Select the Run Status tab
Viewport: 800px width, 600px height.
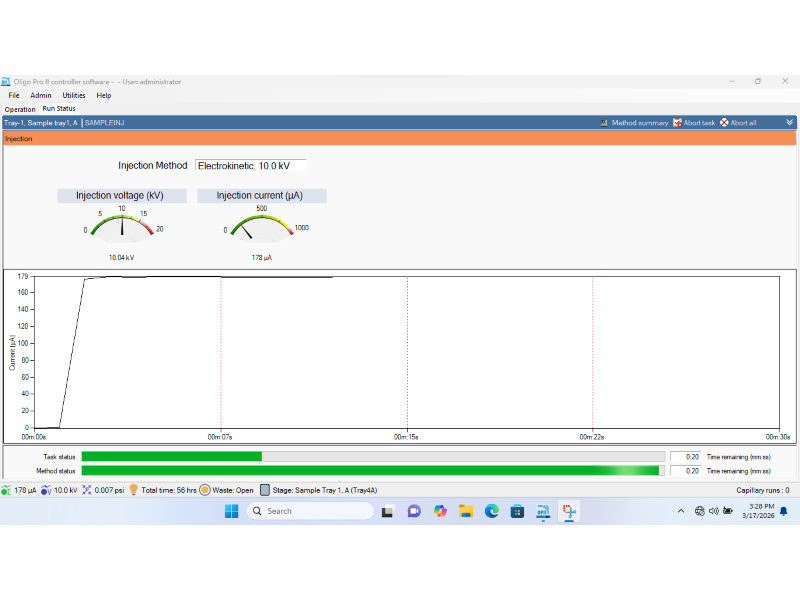coord(59,109)
